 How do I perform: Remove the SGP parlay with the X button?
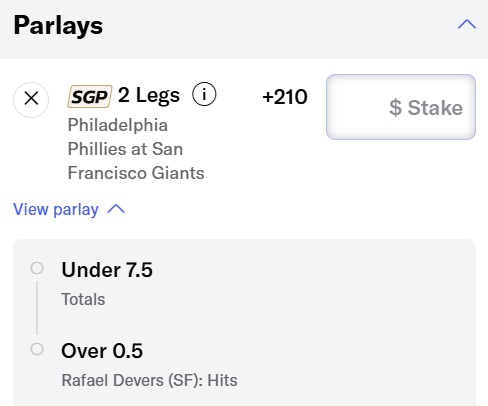(x=31, y=99)
